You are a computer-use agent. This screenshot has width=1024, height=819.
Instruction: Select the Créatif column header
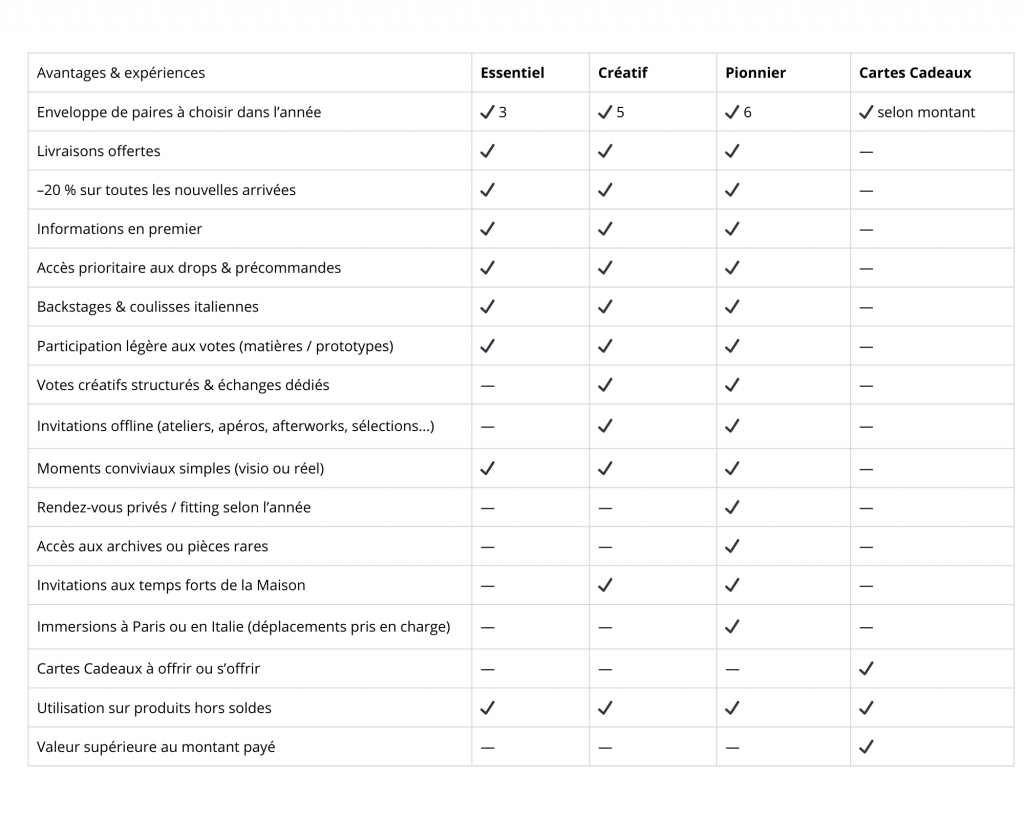[623, 73]
